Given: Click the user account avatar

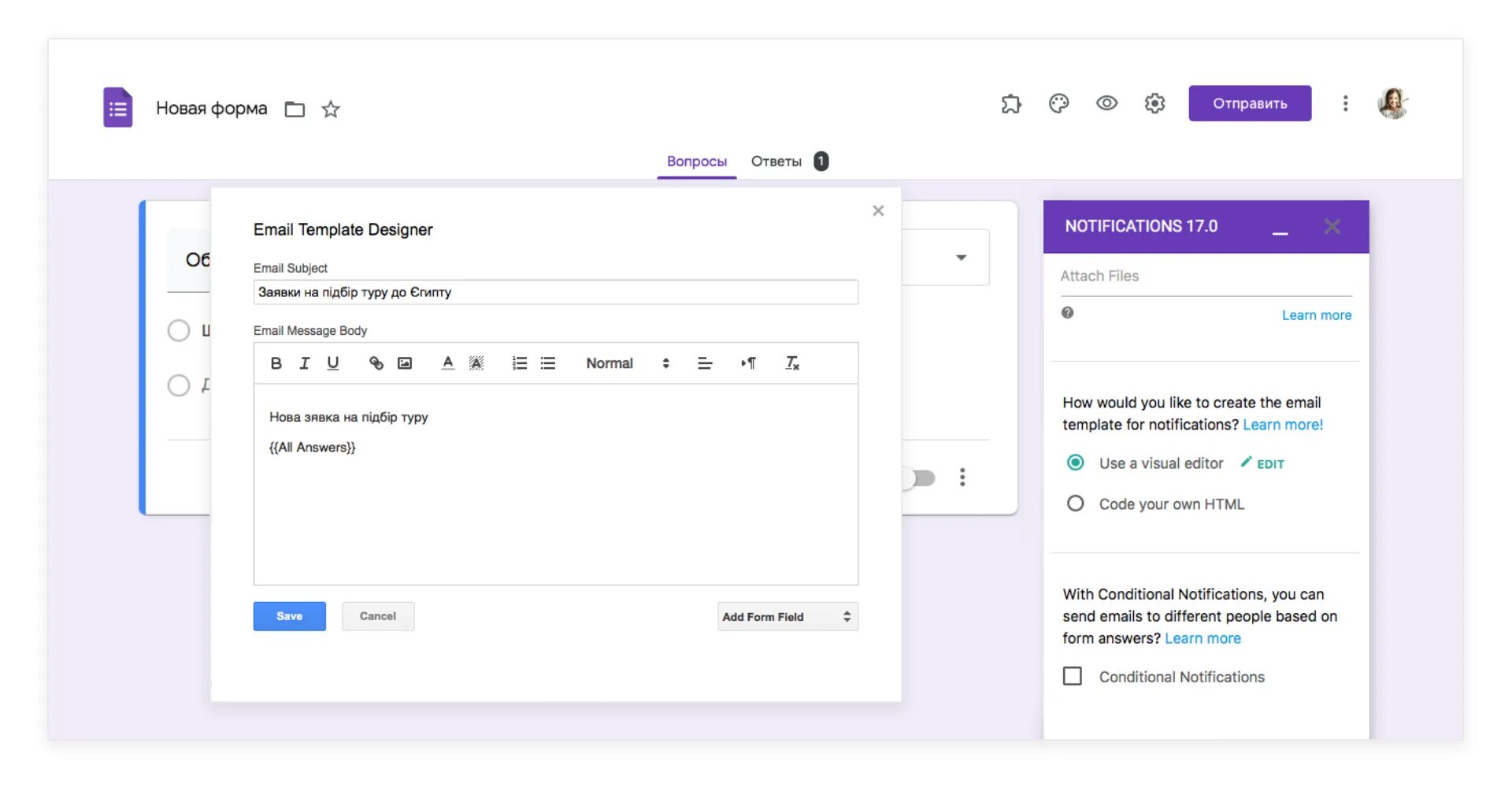Looking at the screenshot, I should [1393, 103].
